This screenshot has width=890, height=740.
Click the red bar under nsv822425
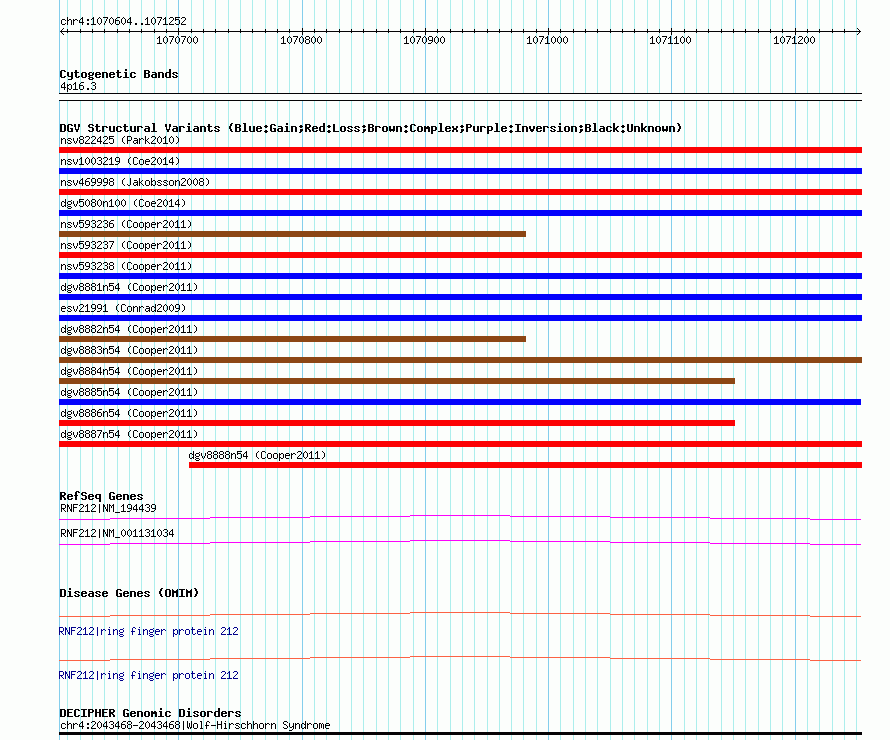pyautogui.click(x=460, y=150)
